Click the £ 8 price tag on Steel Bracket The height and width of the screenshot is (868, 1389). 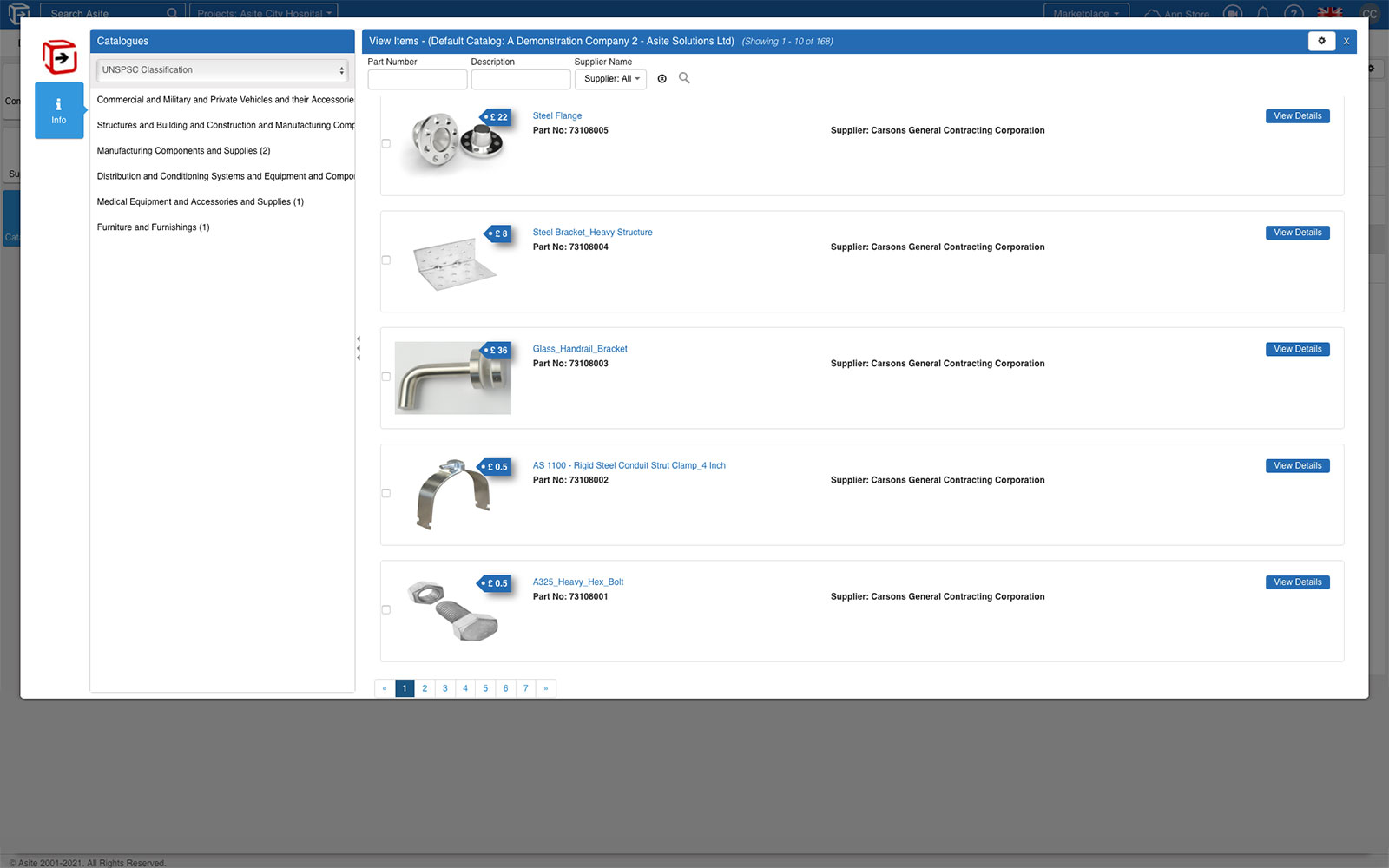497,233
